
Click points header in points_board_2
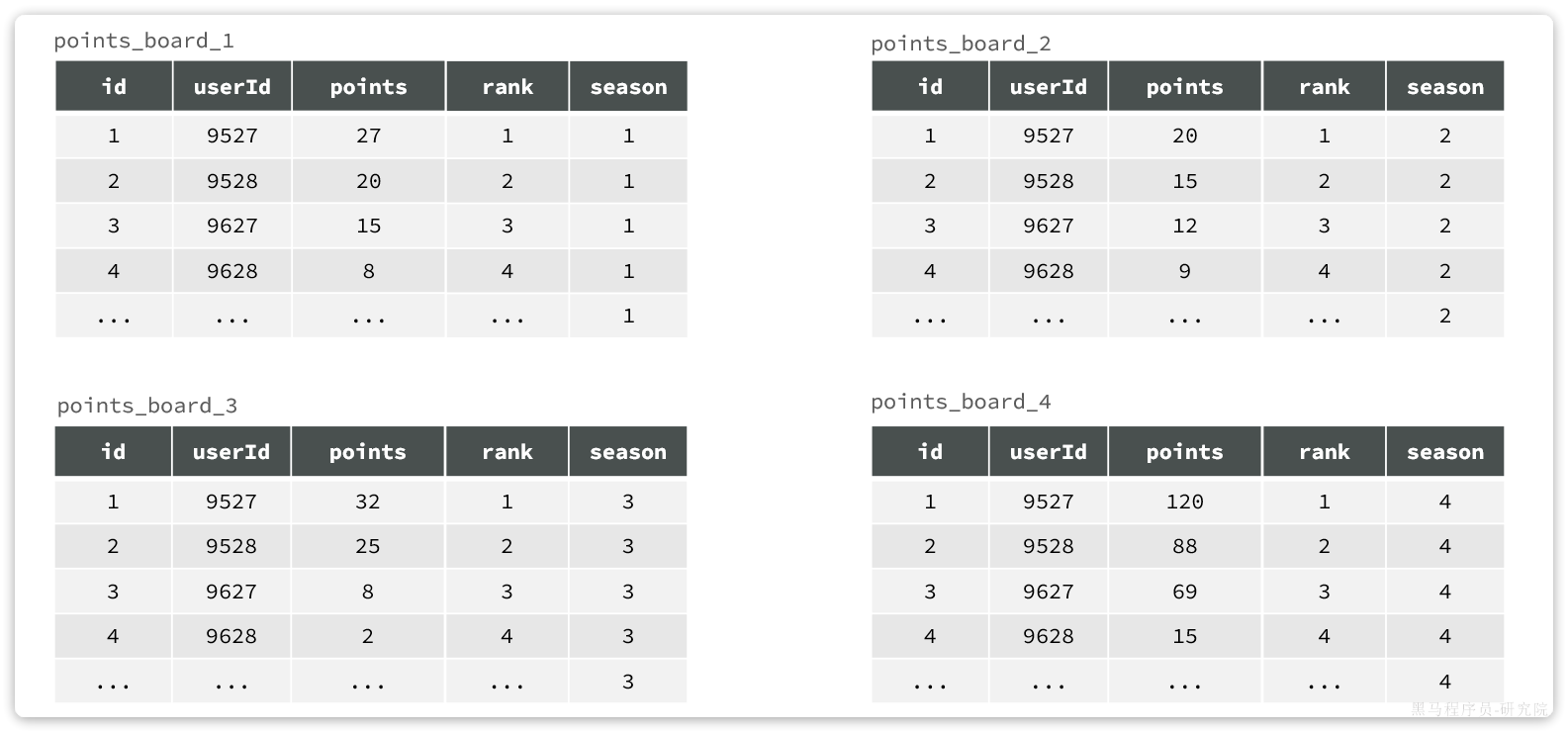(1185, 86)
